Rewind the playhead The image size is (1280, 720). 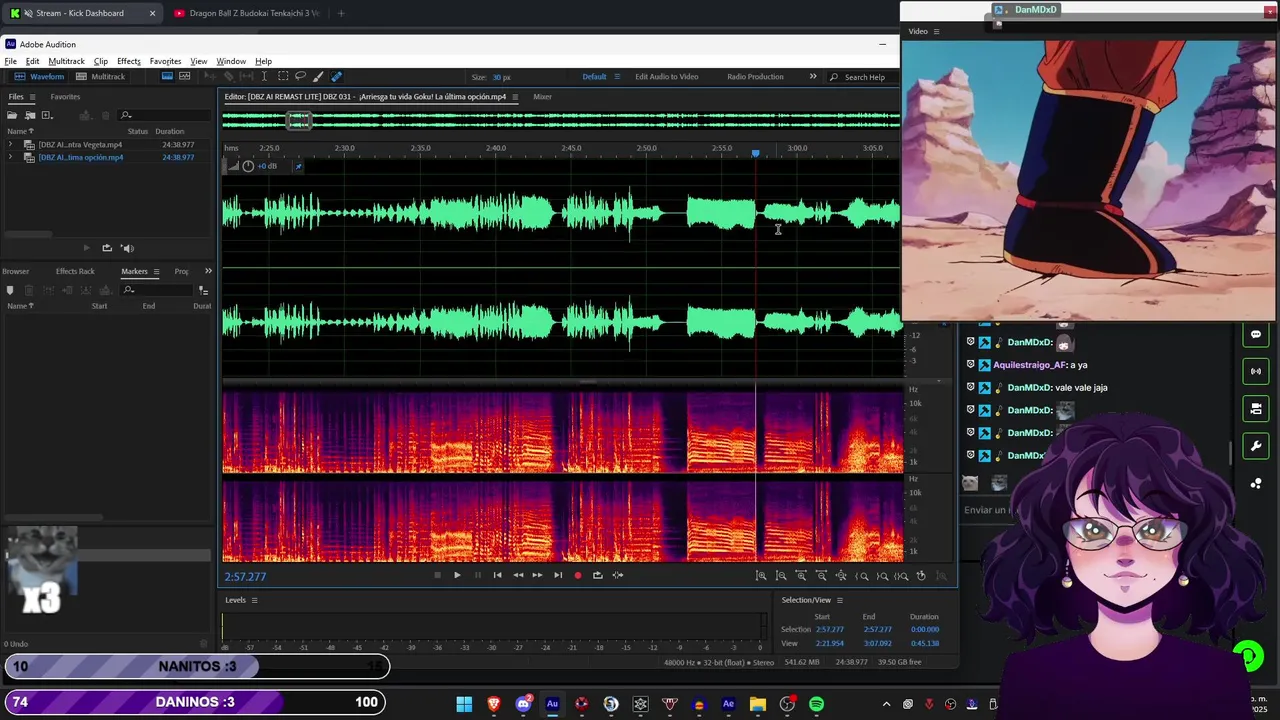click(517, 575)
